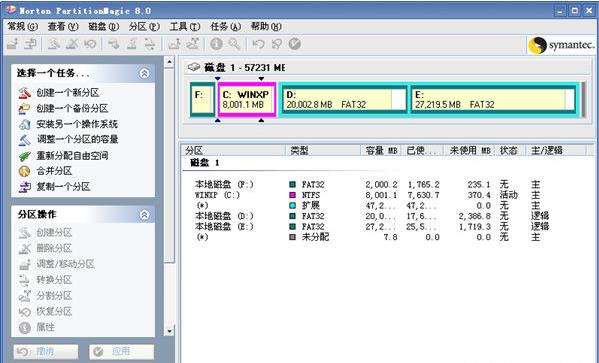Collapse the 分区操作 panel
The width and height of the screenshot is (599, 363).
pos(144,215)
